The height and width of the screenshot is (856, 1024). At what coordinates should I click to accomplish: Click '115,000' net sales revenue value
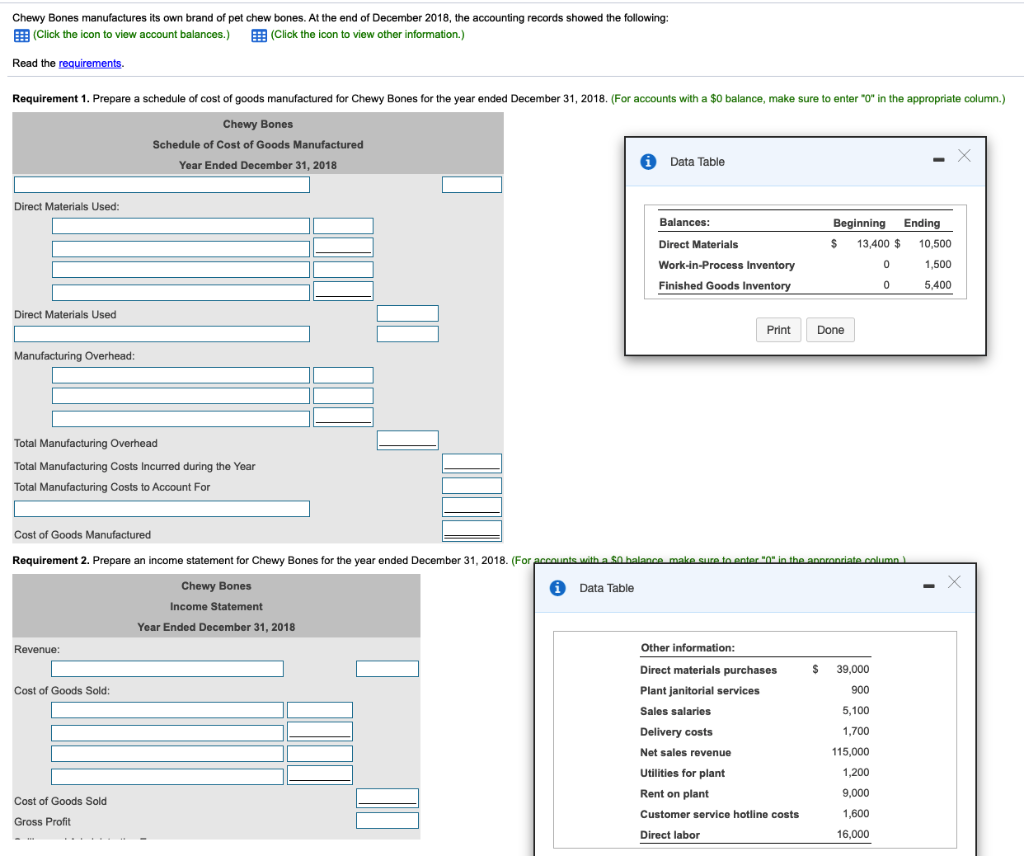(x=850, y=752)
